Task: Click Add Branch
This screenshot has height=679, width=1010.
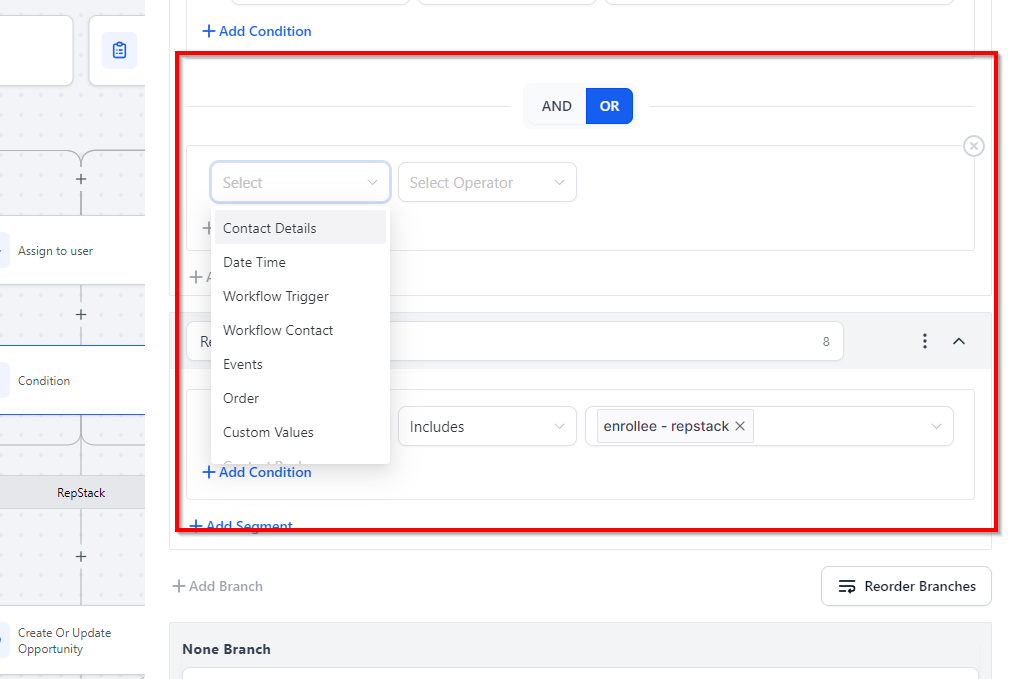Action: [x=218, y=586]
